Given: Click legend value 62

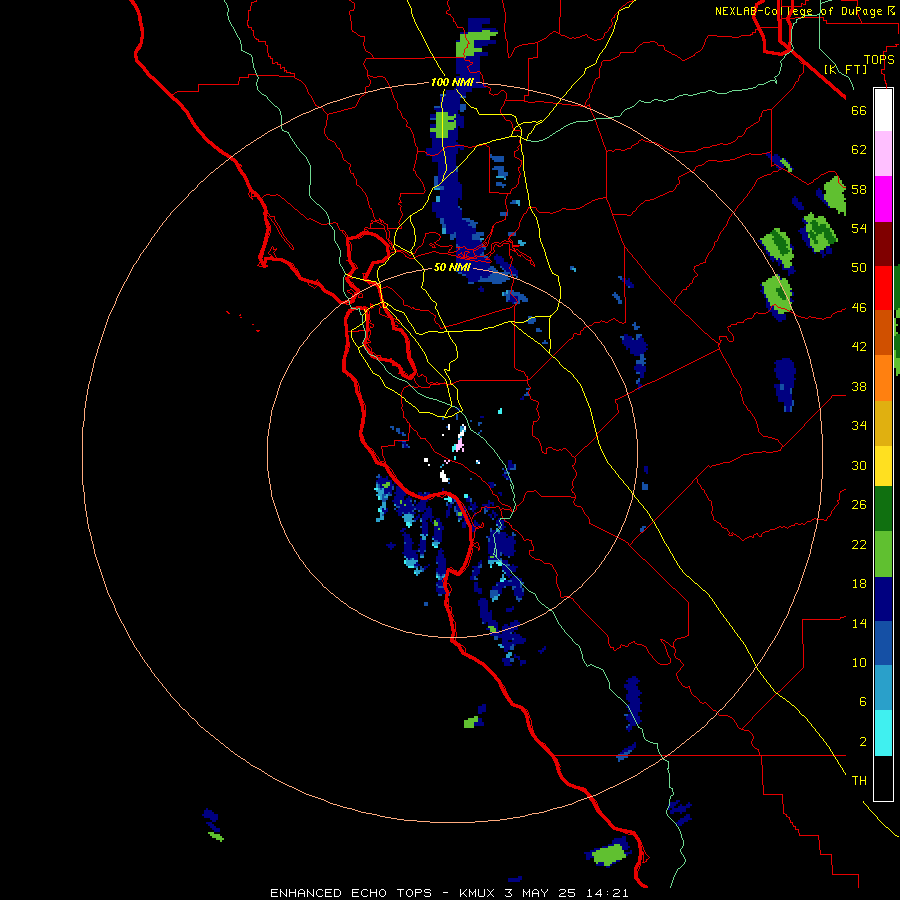Looking at the screenshot, I should click(x=859, y=150).
